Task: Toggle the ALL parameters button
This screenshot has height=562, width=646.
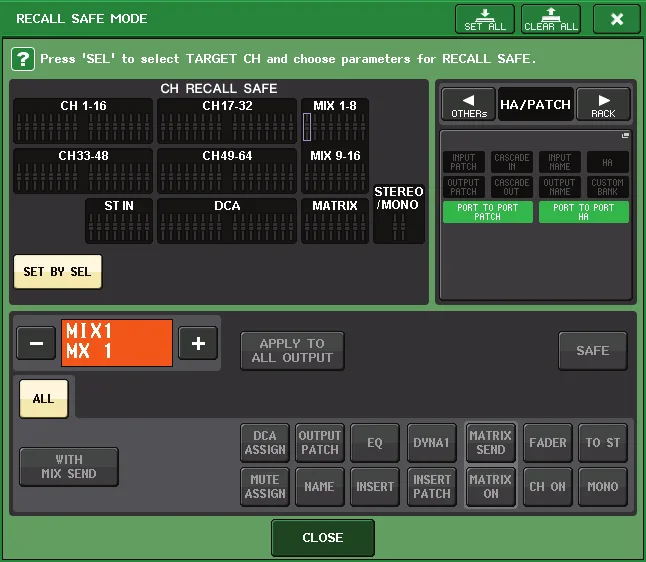Action: pos(44,399)
